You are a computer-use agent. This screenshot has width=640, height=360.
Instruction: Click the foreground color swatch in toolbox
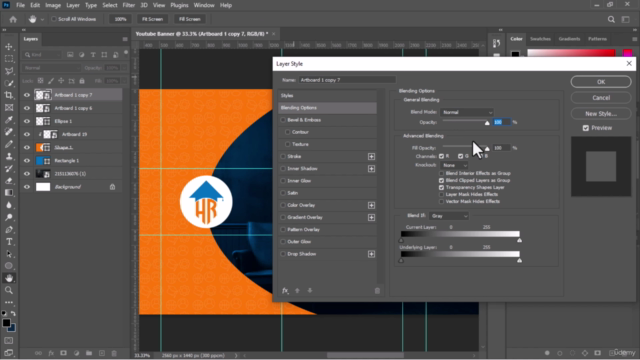point(6,323)
